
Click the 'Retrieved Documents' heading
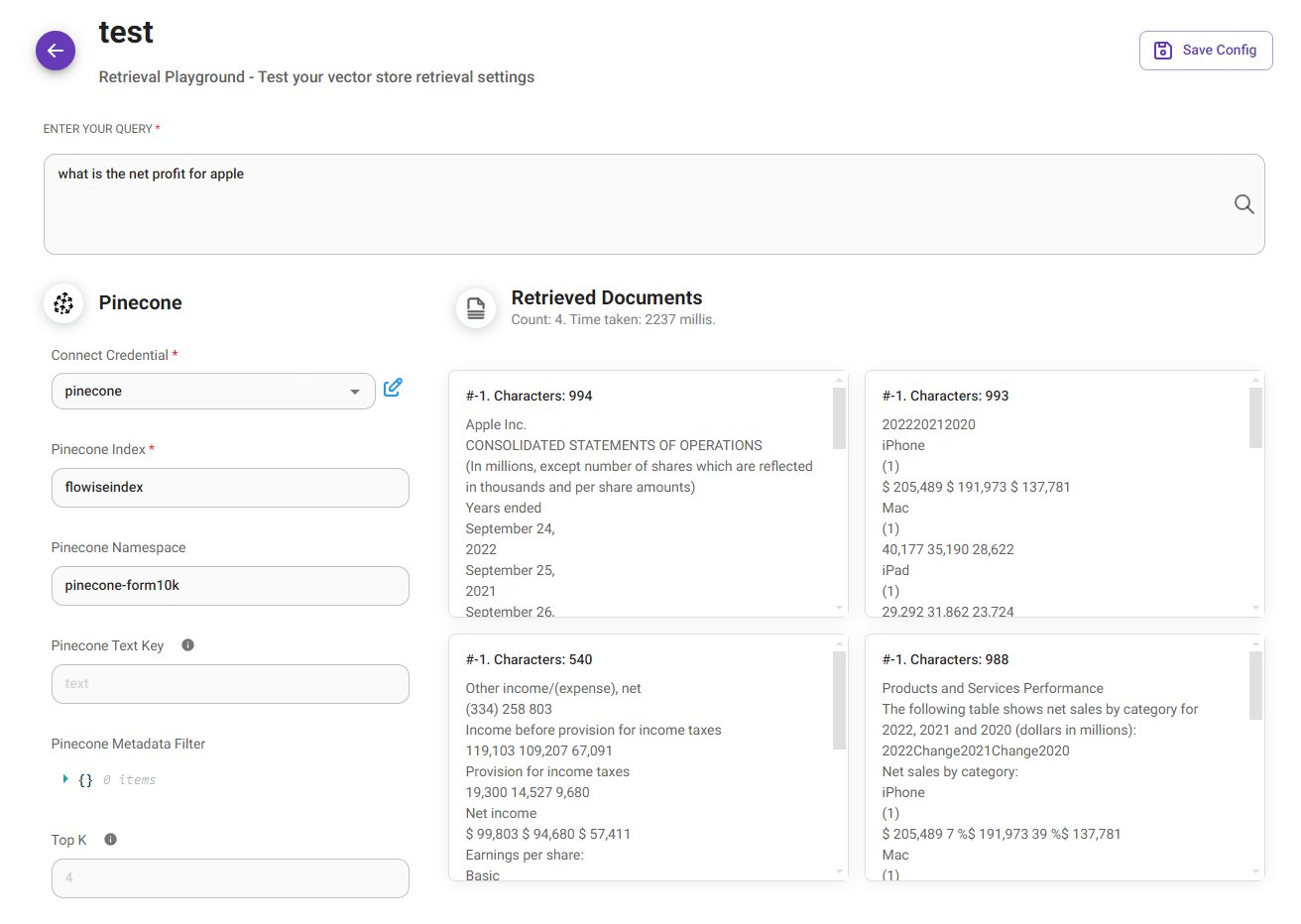point(607,297)
